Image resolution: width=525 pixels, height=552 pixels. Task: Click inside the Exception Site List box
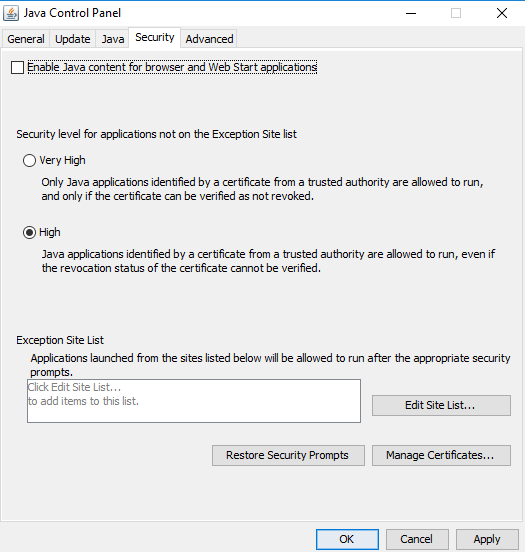(194, 401)
